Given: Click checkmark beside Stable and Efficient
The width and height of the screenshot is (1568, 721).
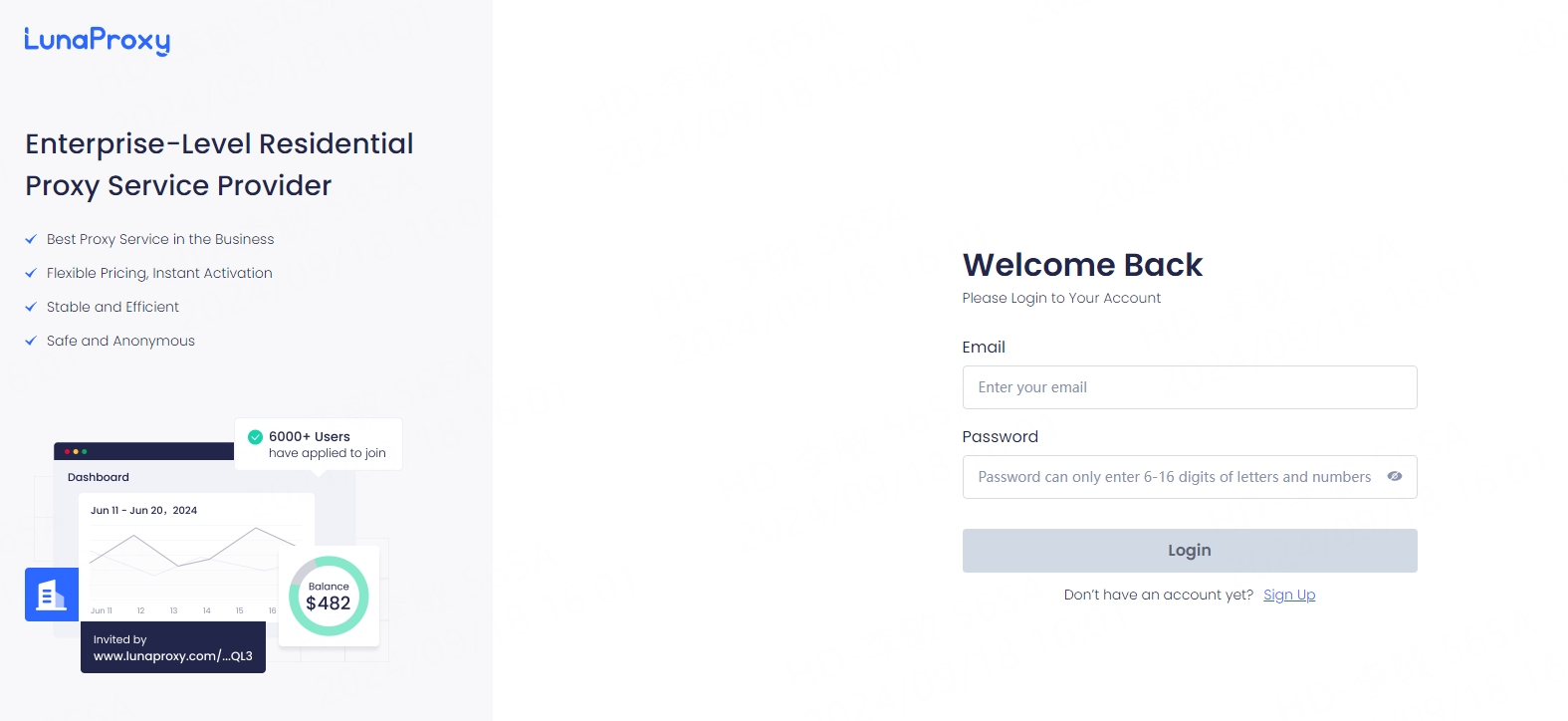Looking at the screenshot, I should click(31, 307).
